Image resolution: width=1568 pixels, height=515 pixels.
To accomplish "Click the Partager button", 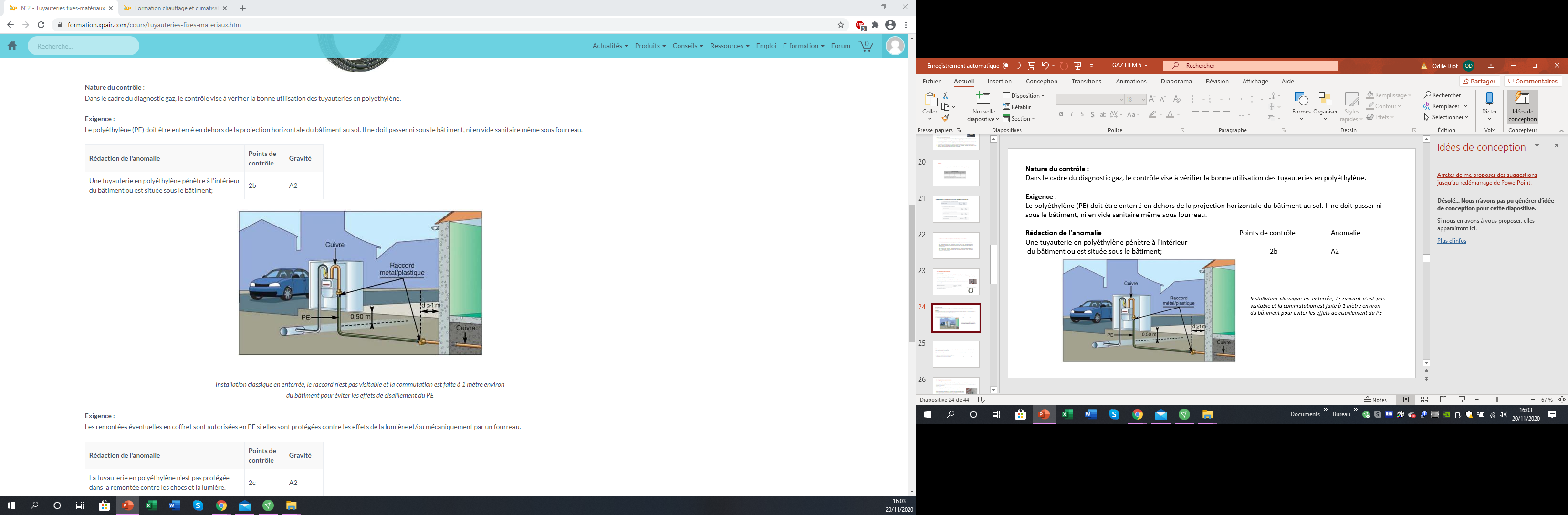I will pos(1479,82).
